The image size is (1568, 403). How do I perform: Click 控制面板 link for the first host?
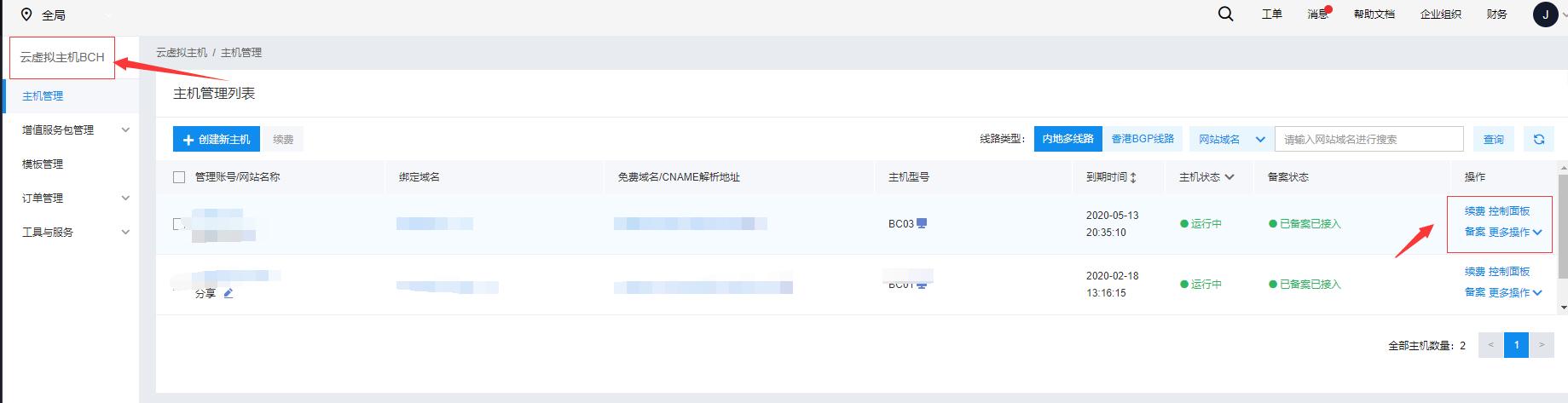pos(1509,211)
